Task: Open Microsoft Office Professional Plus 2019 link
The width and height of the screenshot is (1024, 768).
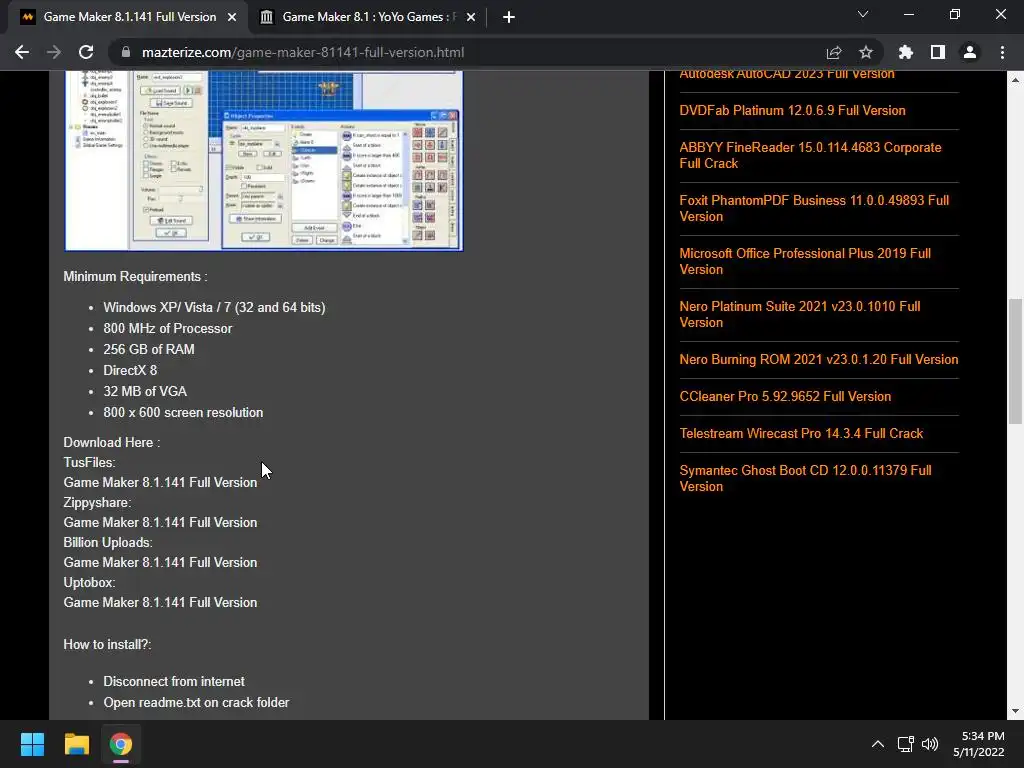Action: coord(805,261)
